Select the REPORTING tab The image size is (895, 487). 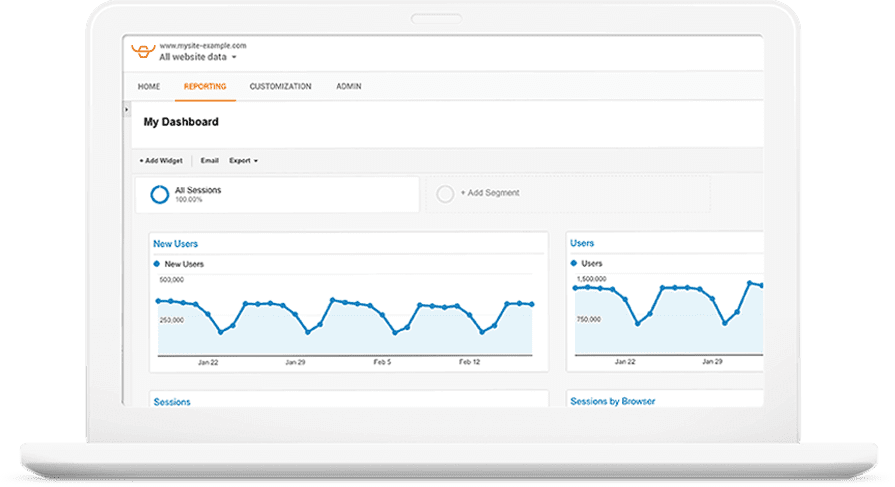(x=205, y=87)
